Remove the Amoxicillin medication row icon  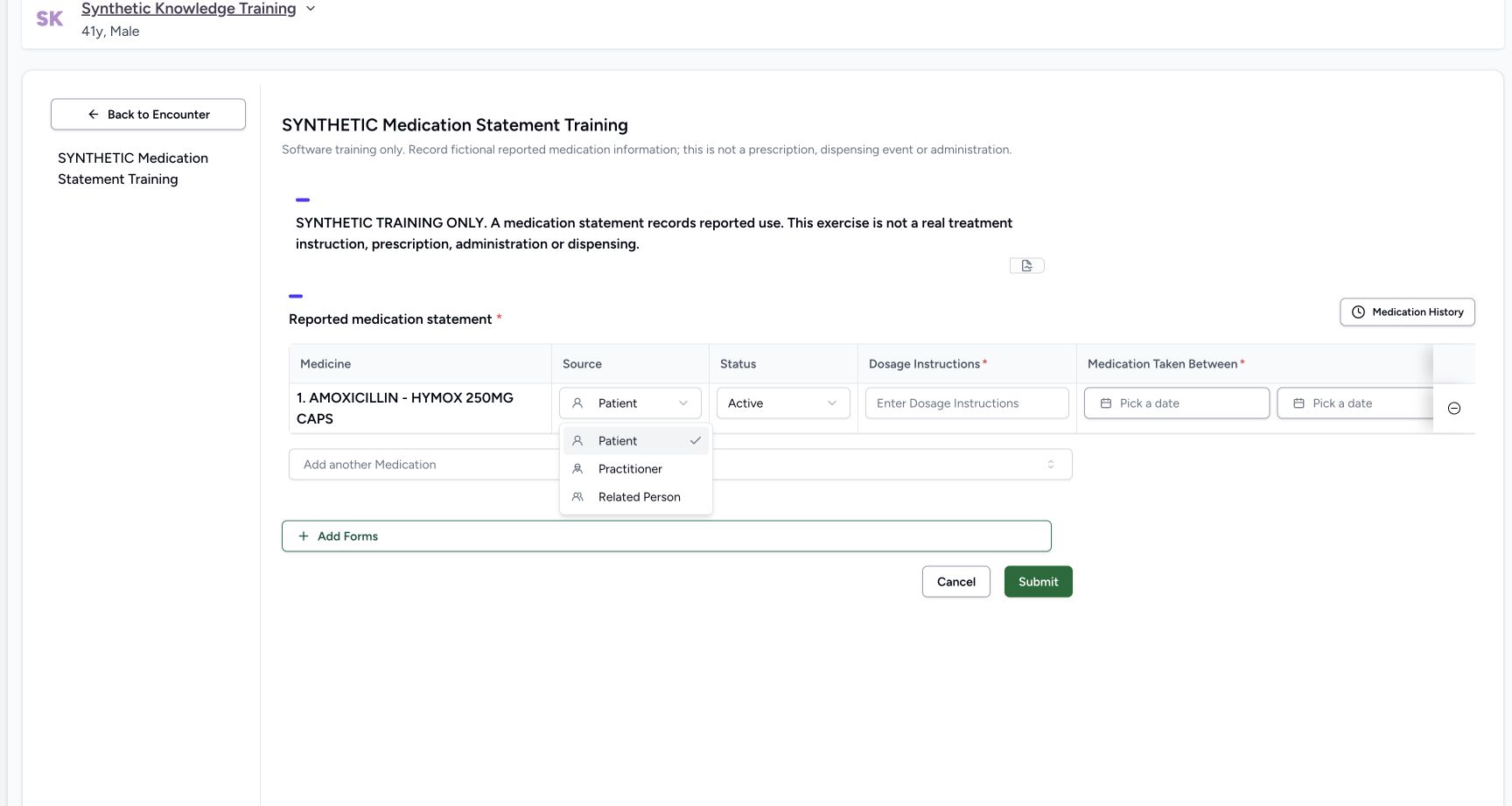click(x=1454, y=409)
